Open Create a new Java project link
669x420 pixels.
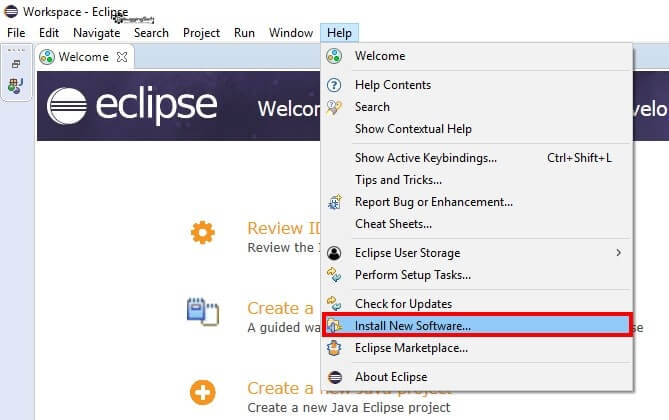click(349, 388)
